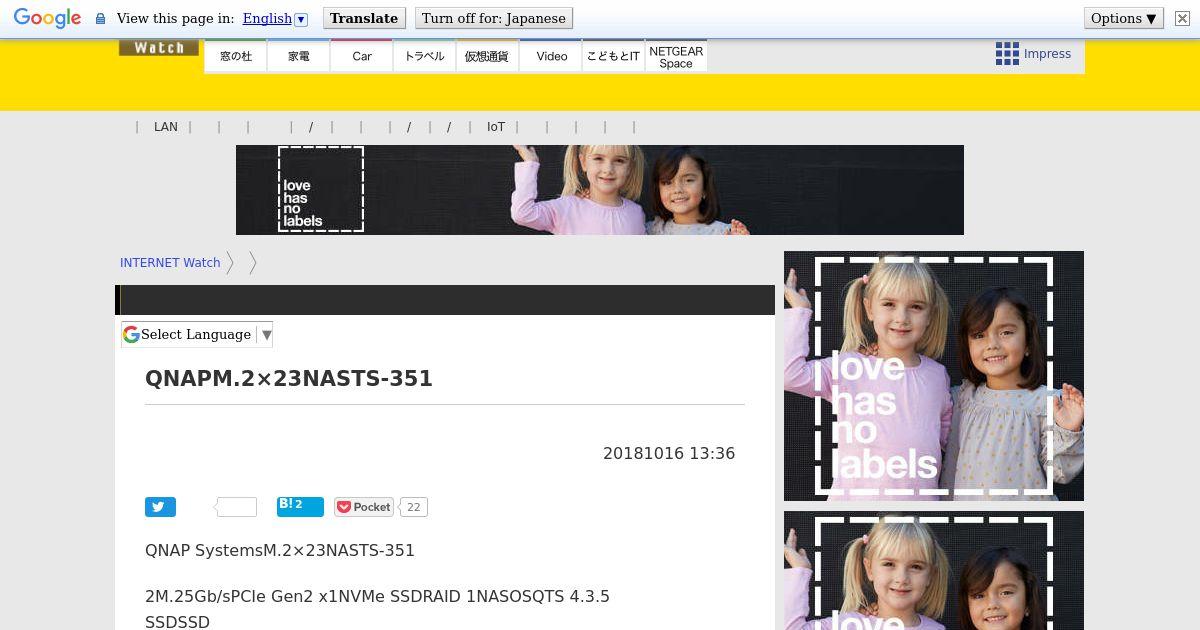Click the second sidebar ad, cut off at the bottom
This screenshot has height=630, width=1200.
(934, 570)
